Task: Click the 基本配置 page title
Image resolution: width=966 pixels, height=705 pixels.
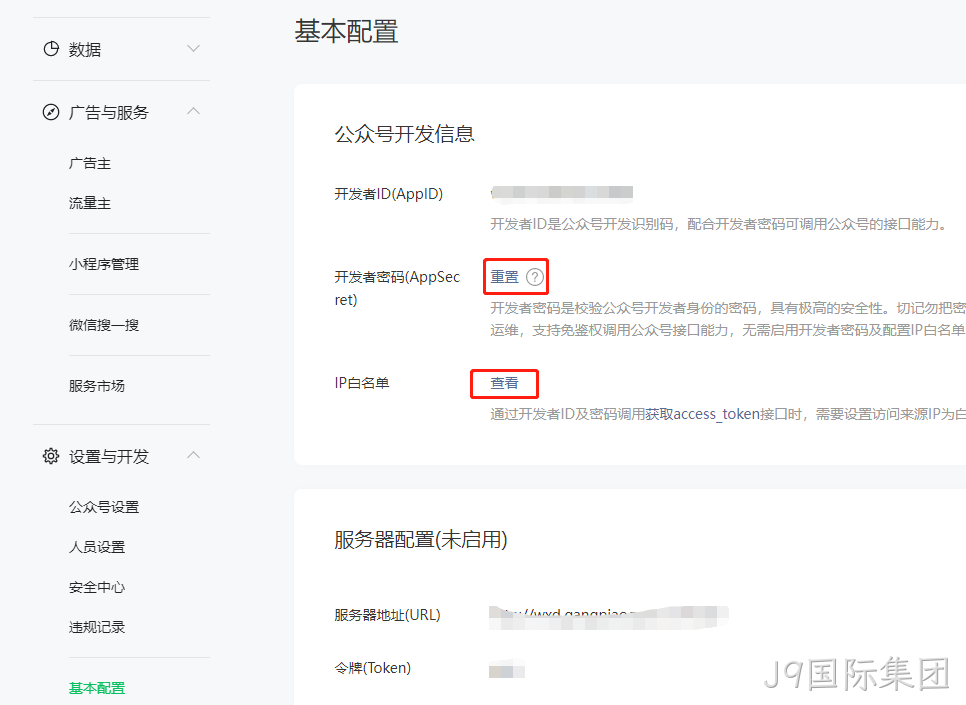Action: (346, 31)
